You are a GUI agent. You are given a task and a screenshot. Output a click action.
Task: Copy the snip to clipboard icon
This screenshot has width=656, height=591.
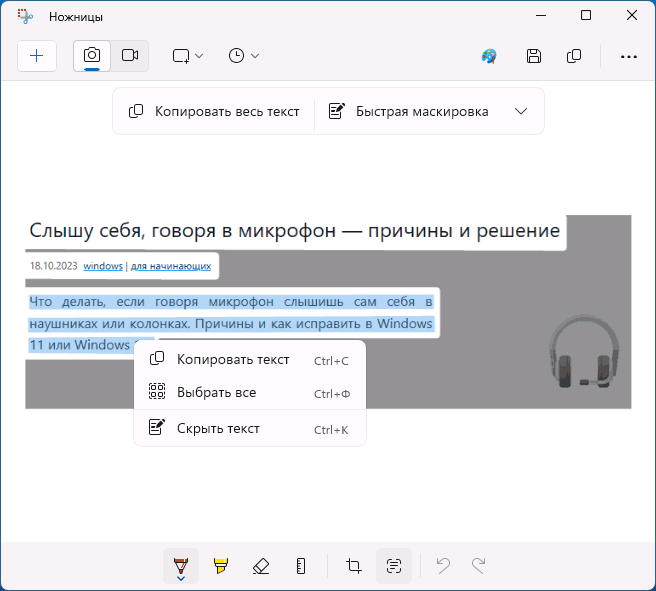574,56
